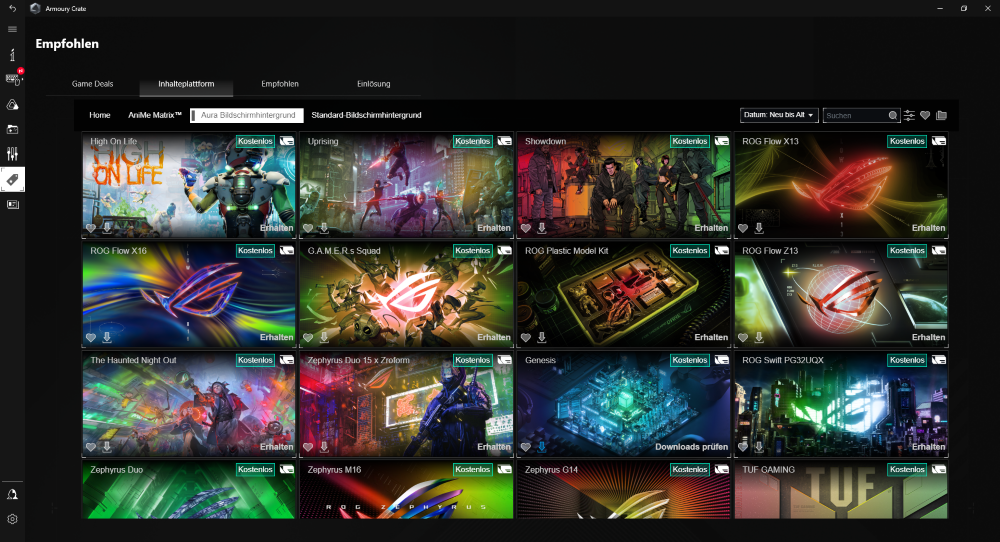Open the Home info sidebar icon
1000x542 pixels.
click(12, 55)
